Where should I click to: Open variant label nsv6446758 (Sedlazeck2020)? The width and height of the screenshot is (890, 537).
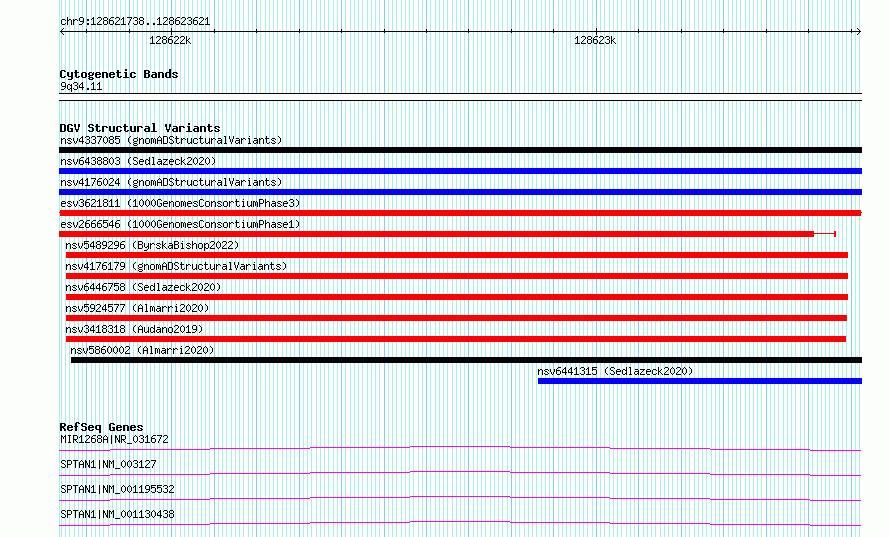pyautogui.click(x=143, y=287)
